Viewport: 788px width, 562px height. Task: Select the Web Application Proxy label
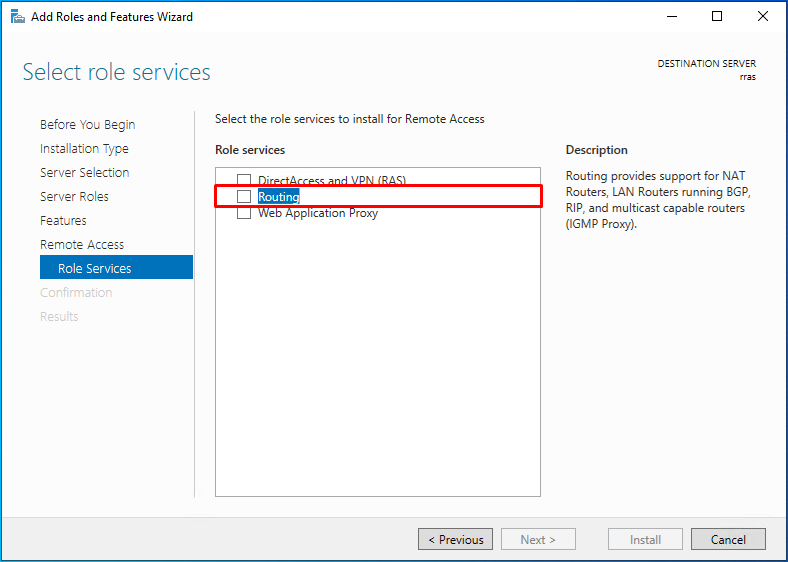[x=318, y=213]
